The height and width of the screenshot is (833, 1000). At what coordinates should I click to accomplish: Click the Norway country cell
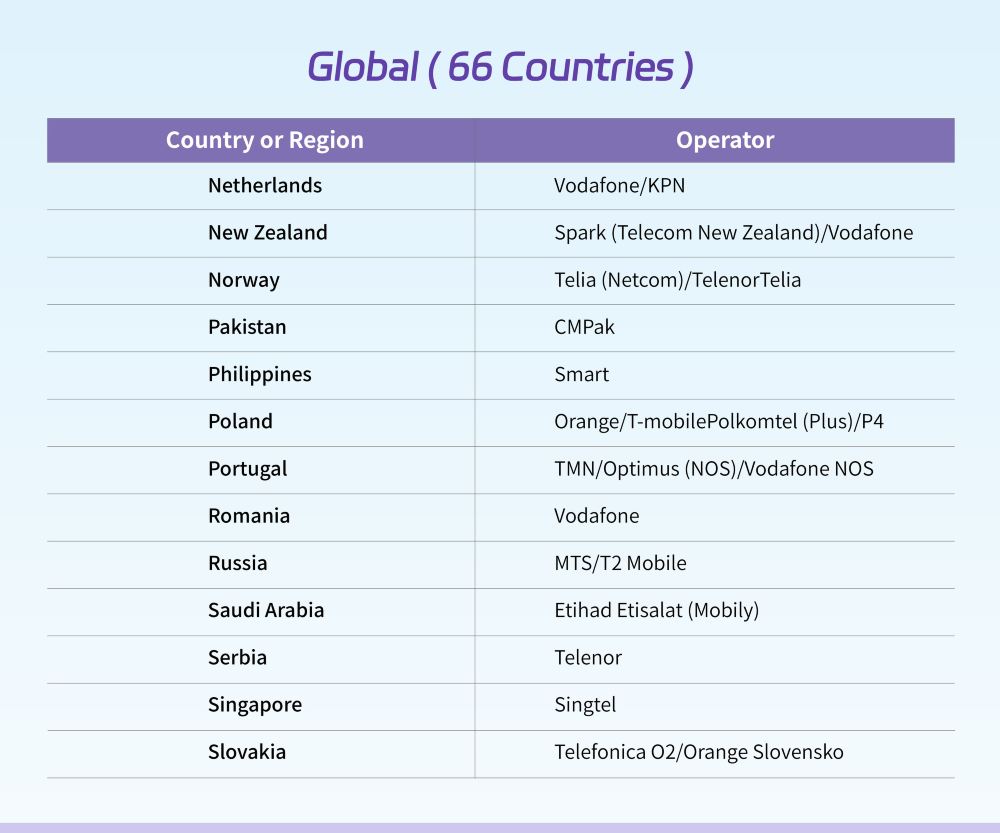(x=244, y=280)
